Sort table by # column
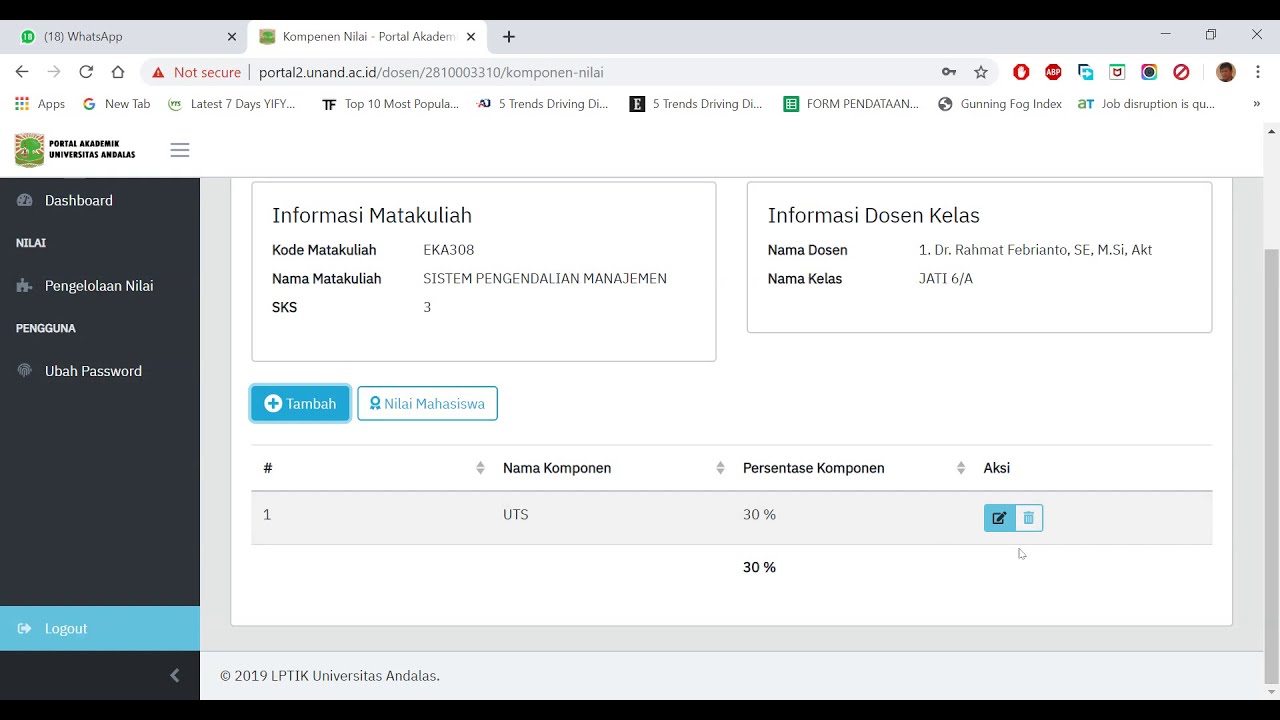The height and width of the screenshot is (720, 1280). (x=373, y=468)
